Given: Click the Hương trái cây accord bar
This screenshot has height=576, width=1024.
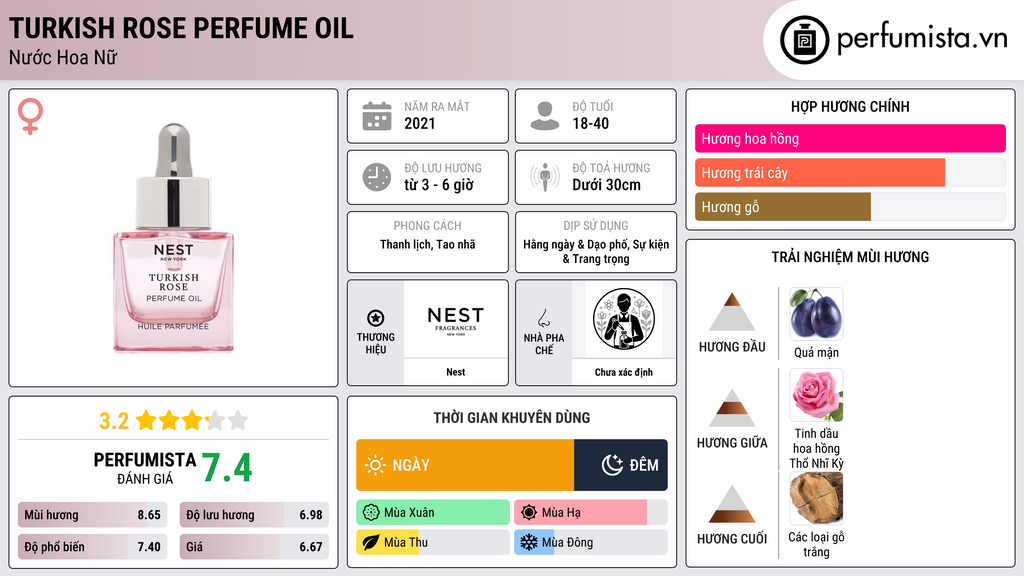Looking at the screenshot, I should (850, 173).
